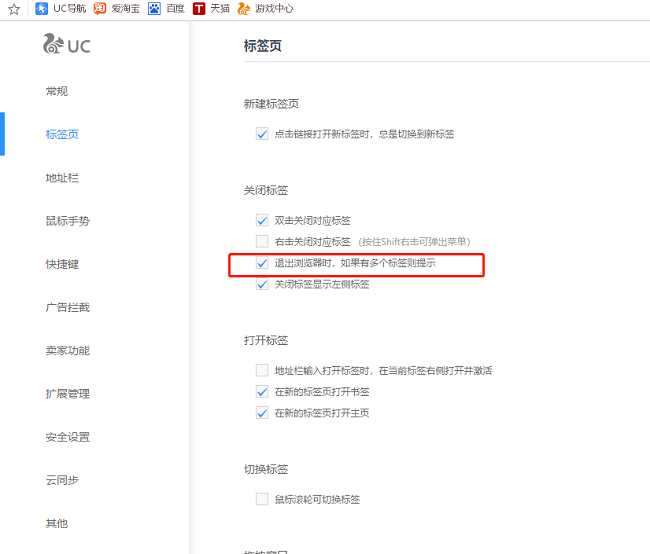Screen dimensions: 650x554
Task: Click the 鼠标滚轮可切换标签 label text
Action: tap(318, 500)
